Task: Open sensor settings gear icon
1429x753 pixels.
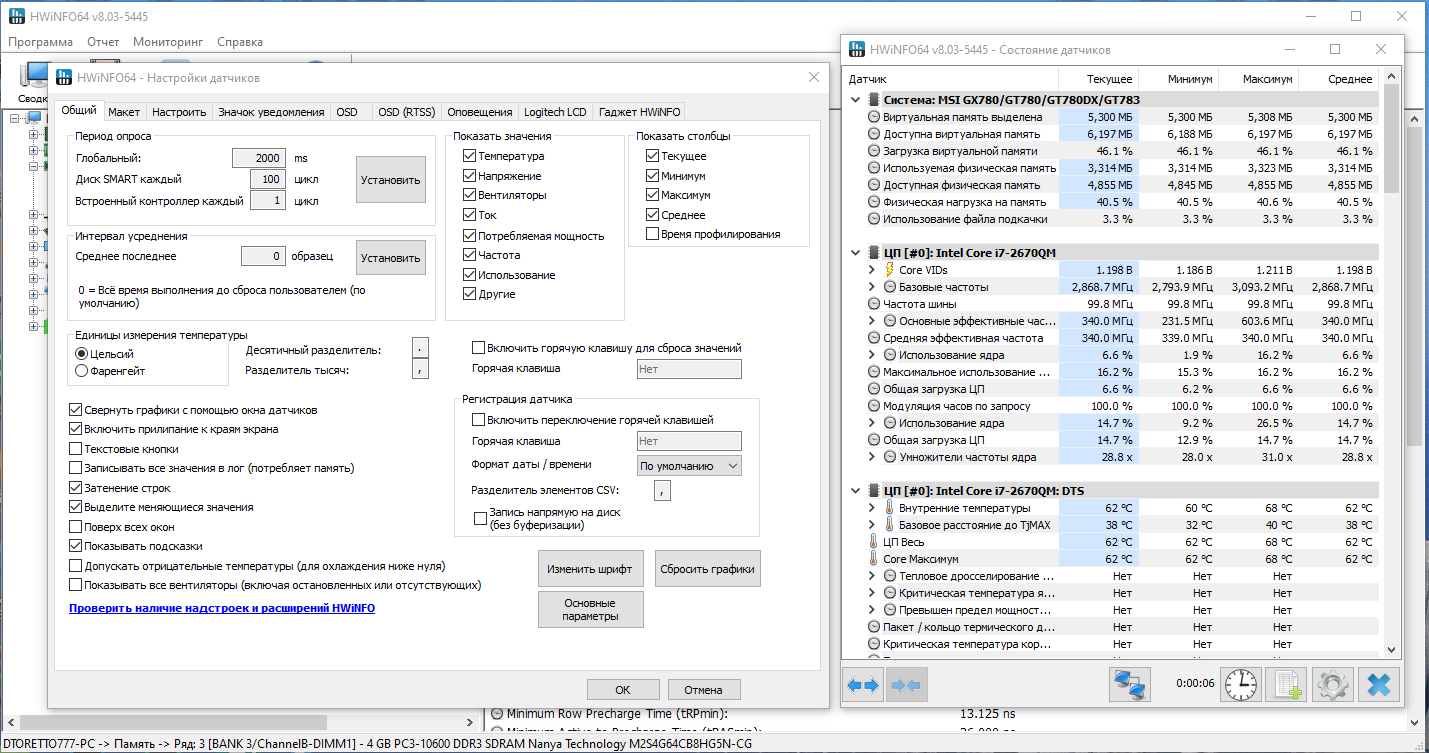Action: [1331, 685]
